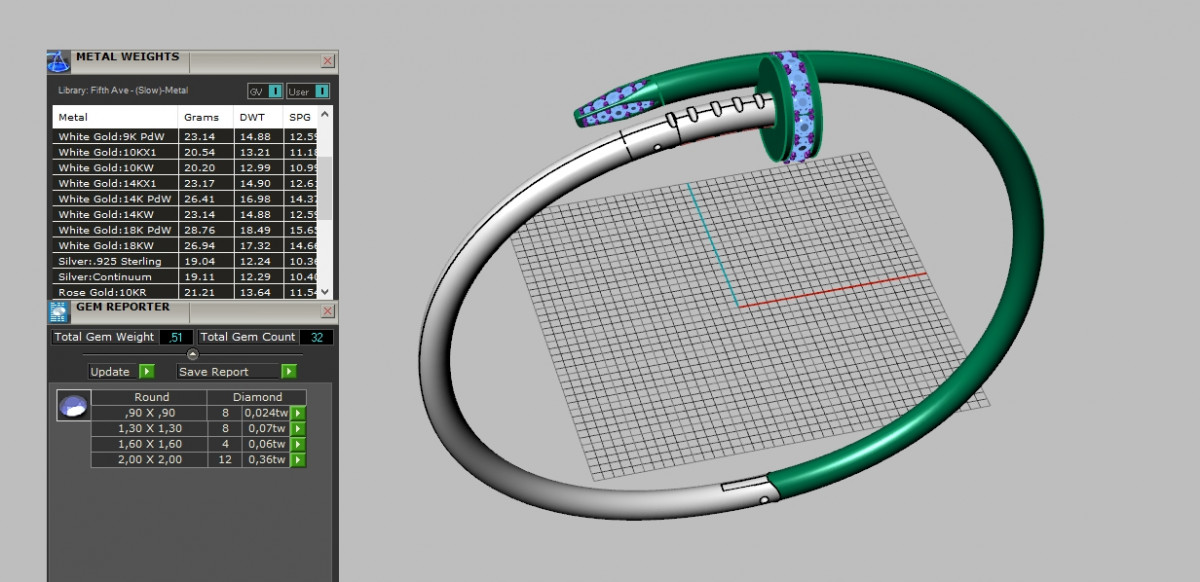The image size is (1200, 582).
Task: Select the White Gold:18K PdW row
Action: coord(186,230)
